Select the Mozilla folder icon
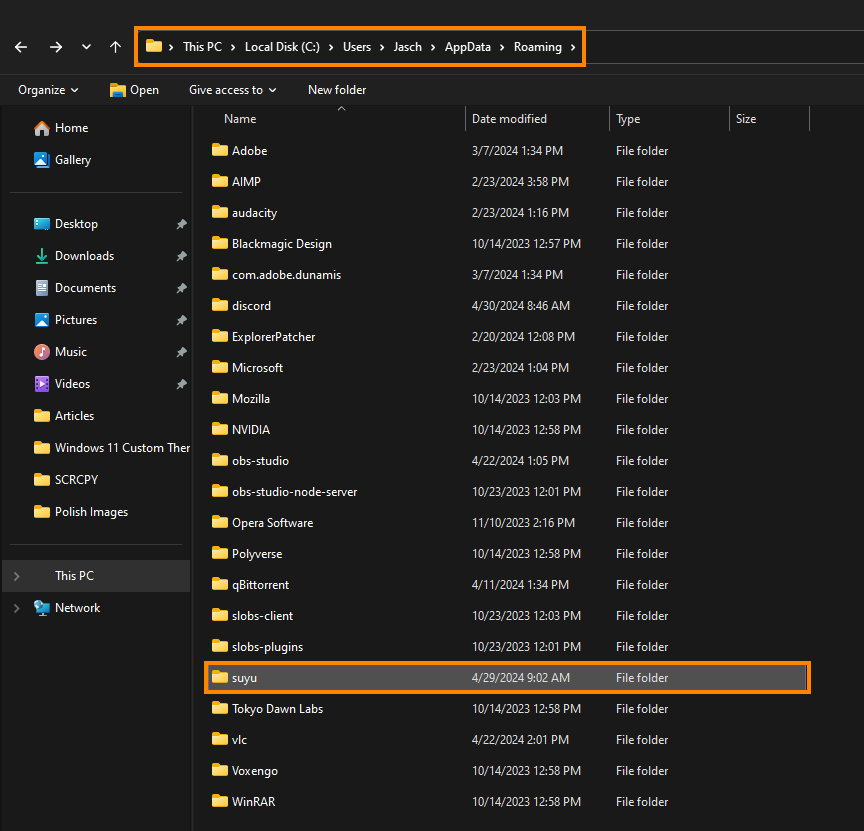Viewport: 864px width, 831px height. pyautogui.click(x=220, y=398)
